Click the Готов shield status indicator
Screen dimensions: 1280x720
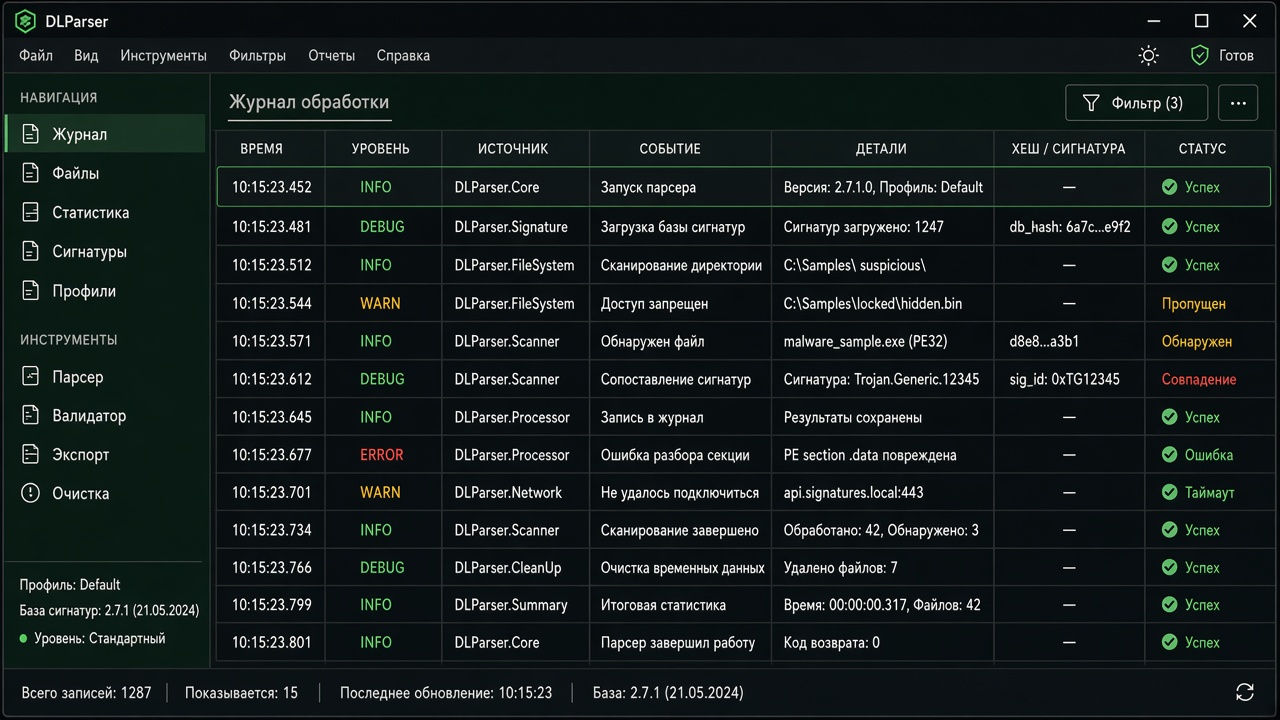click(x=1222, y=56)
